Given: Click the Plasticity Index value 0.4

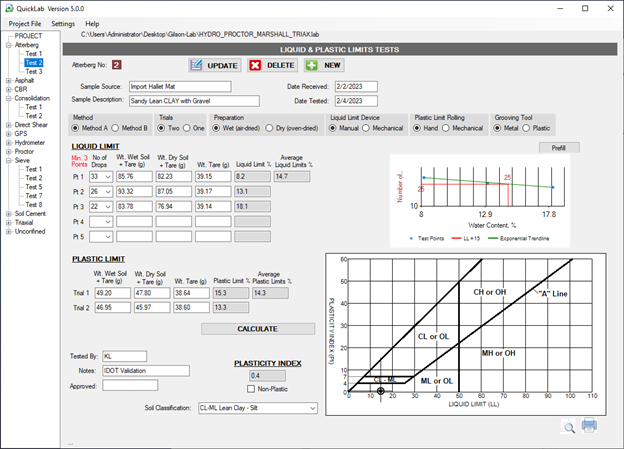Looking at the screenshot, I should click(267, 376).
